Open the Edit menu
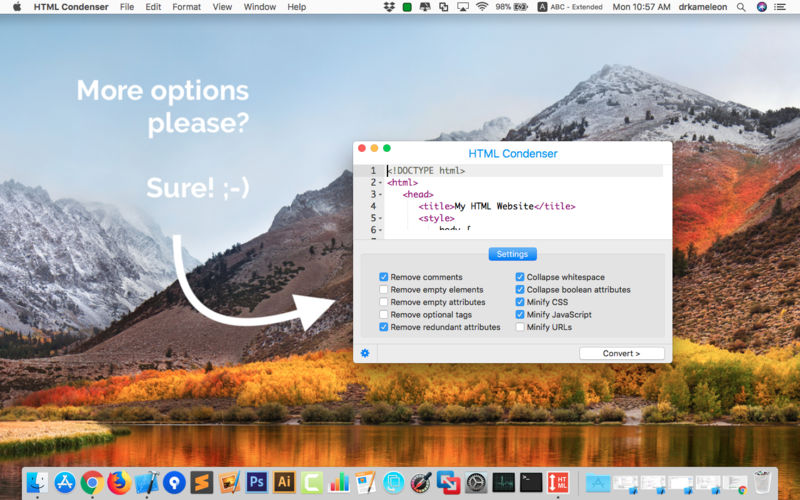This screenshot has width=800, height=500. click(153, 7)
